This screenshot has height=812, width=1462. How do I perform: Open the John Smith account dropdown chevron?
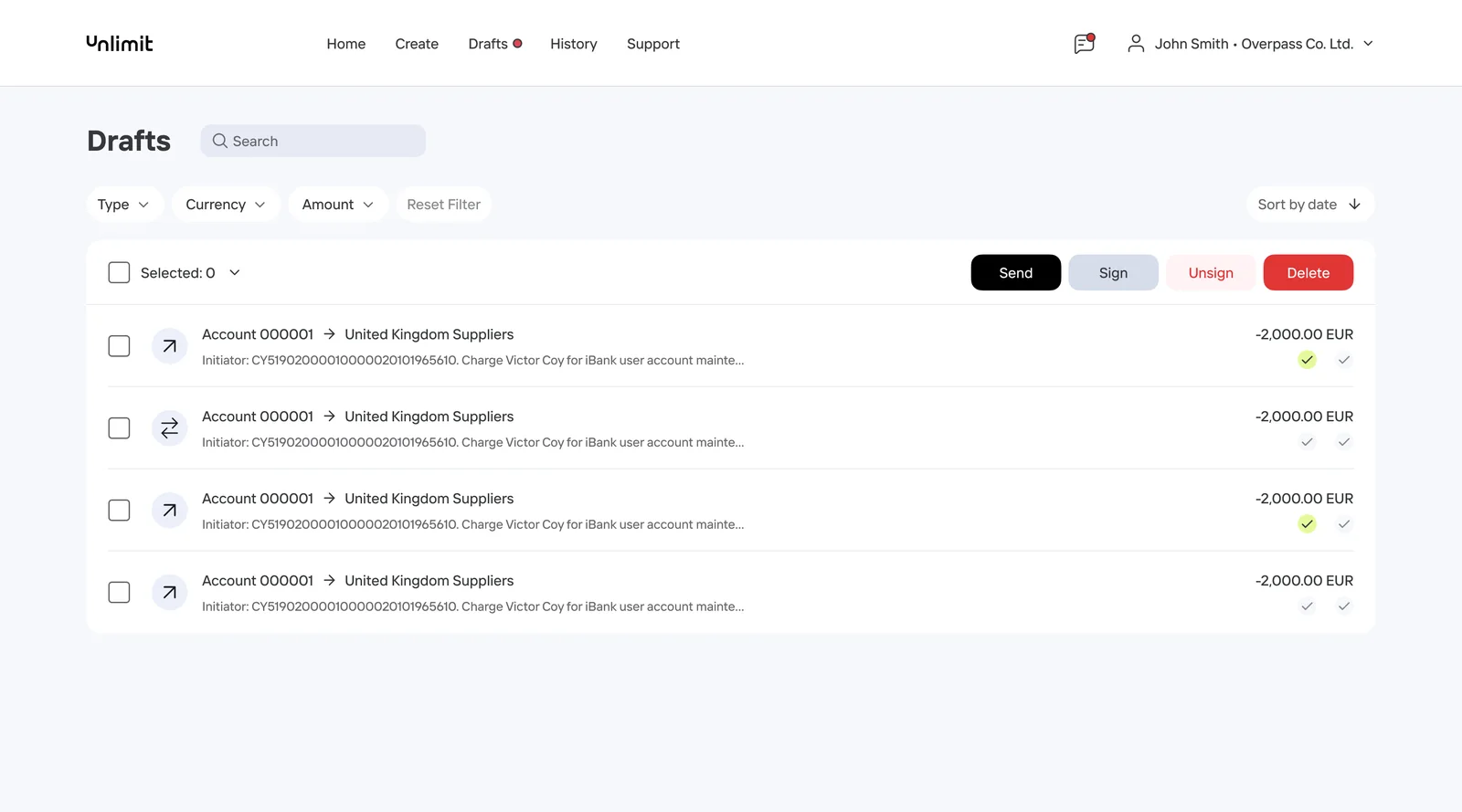(1368, 43)
